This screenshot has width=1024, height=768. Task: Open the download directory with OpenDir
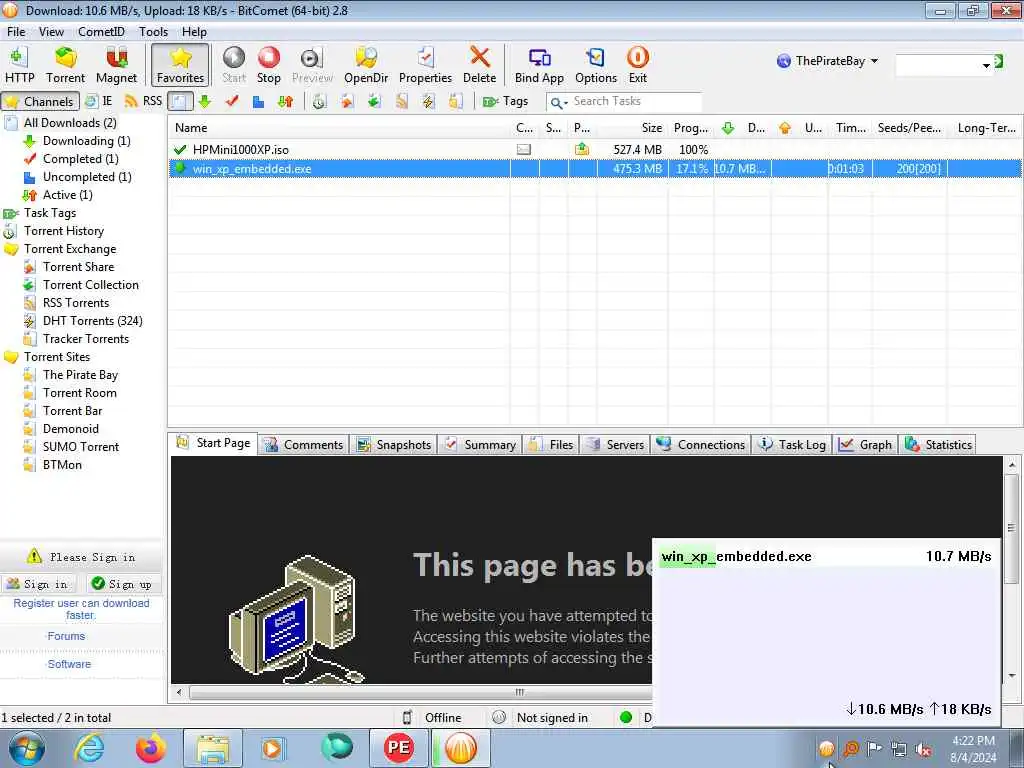point(366,65)
